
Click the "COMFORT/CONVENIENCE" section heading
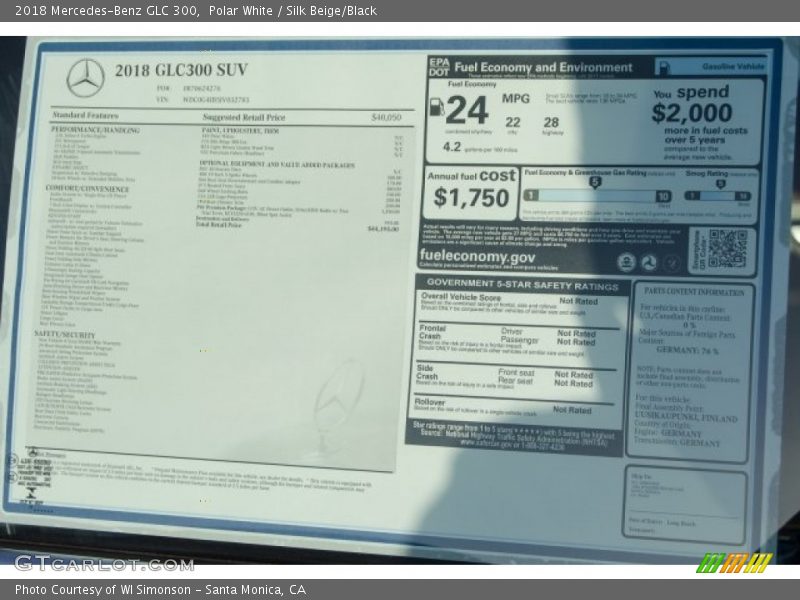click(x=87, y=189)
